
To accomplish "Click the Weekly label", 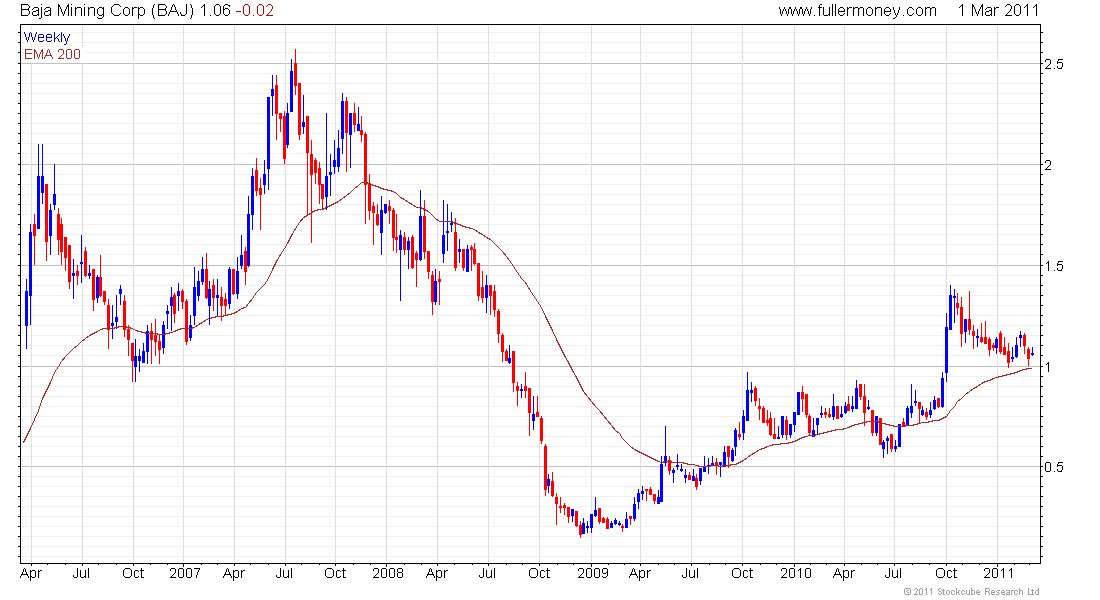I will coord(47,37).
